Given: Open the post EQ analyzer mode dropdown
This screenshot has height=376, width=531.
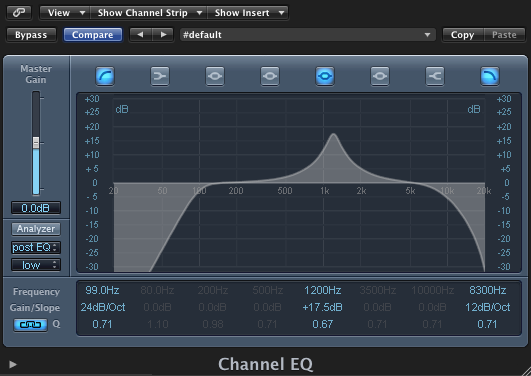Looking at the screenshot, I should tap(36, 248).
